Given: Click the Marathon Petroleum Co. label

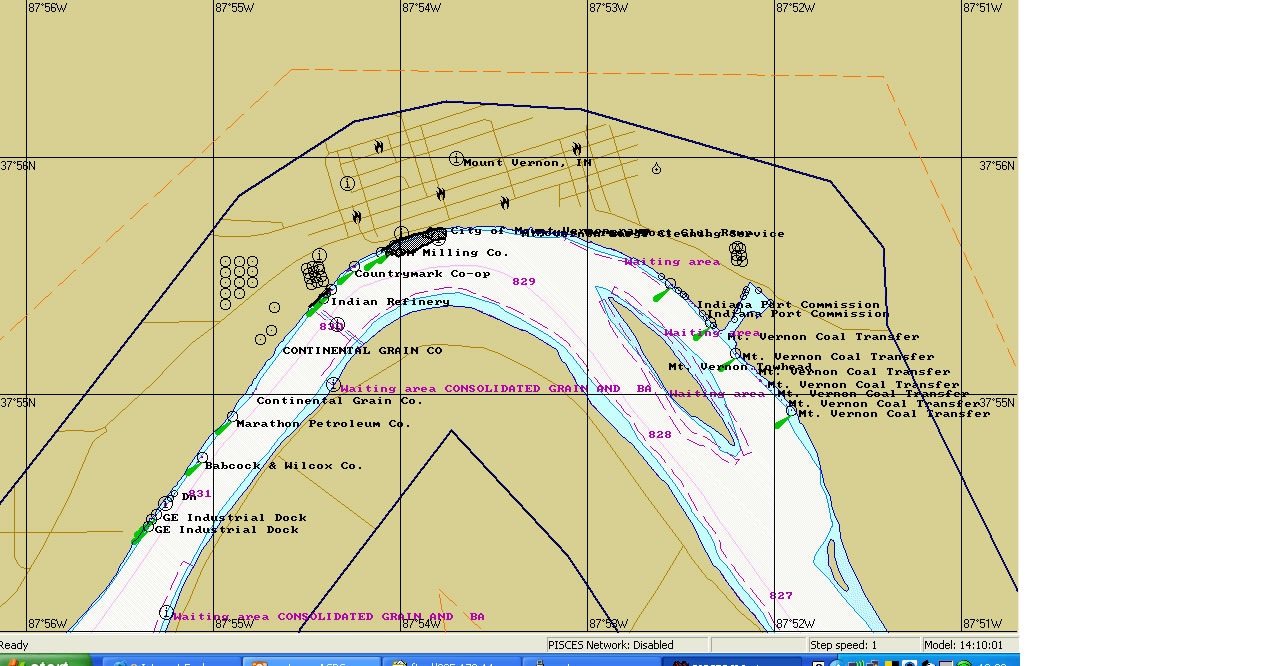Looking at the screenshot, I should click(323, 423).
